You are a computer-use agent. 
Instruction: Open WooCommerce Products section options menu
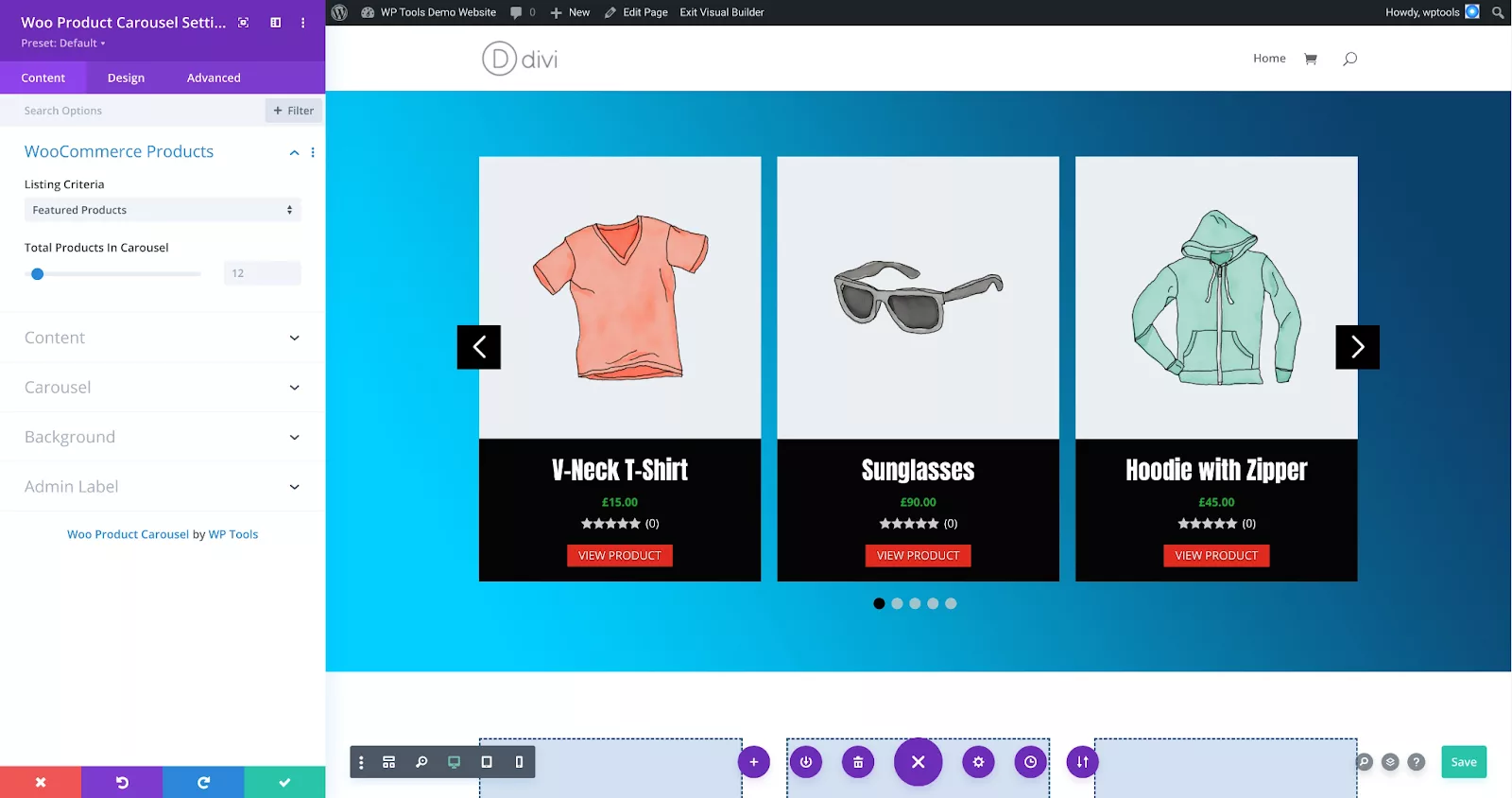point(313,152)
